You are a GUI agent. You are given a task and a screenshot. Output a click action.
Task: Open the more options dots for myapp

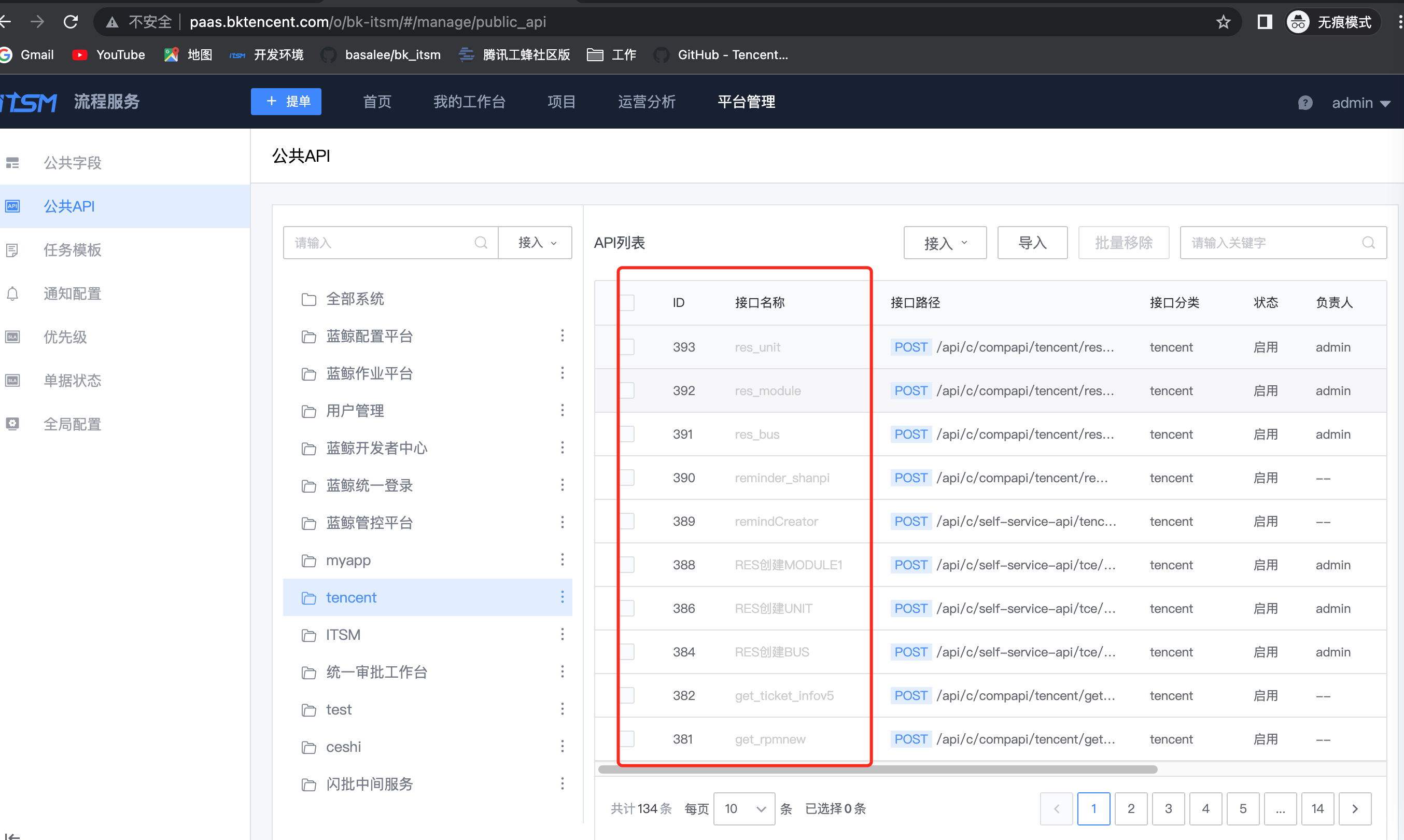click(562, 560)
